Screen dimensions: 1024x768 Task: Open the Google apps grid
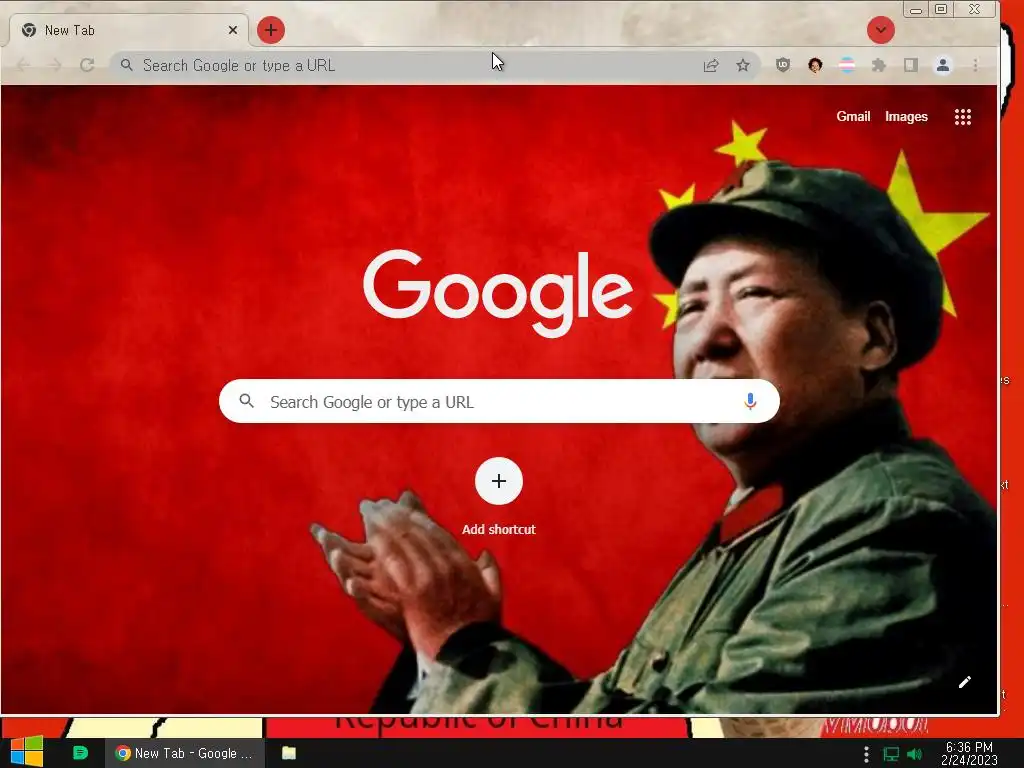(x=963, y=117)
